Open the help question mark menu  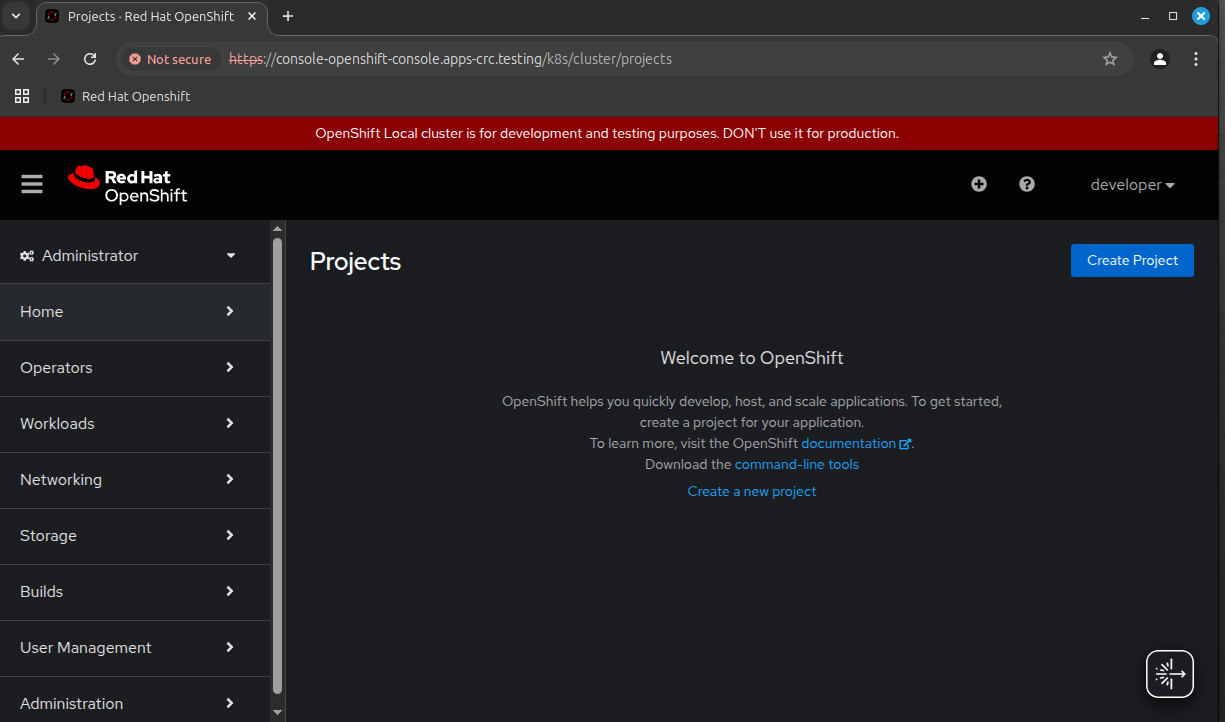pos(1027,184)
